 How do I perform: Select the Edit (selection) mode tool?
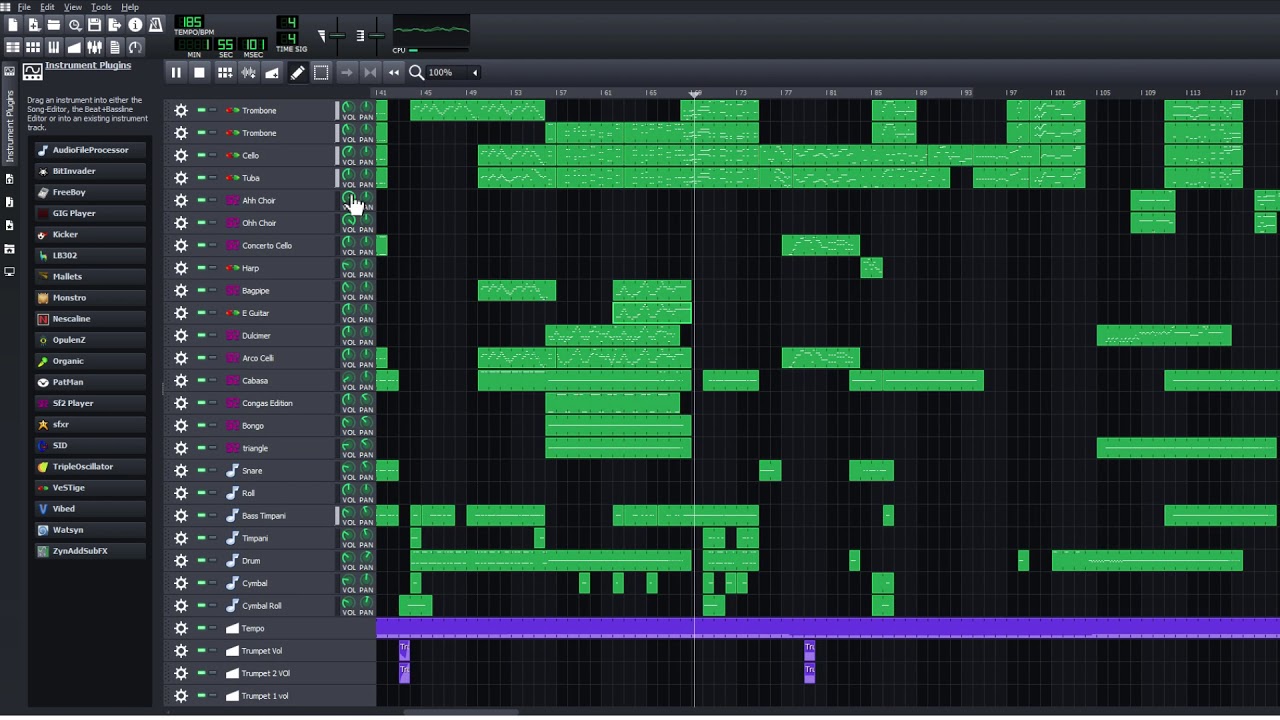point(321,72)
